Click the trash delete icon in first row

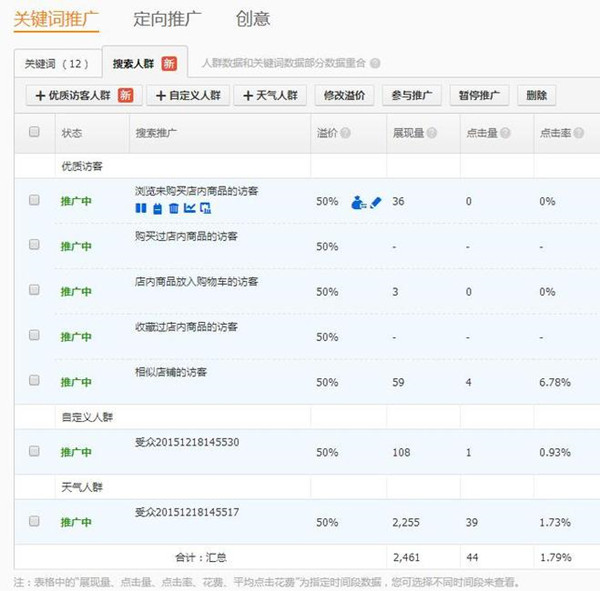pos(173,208)
